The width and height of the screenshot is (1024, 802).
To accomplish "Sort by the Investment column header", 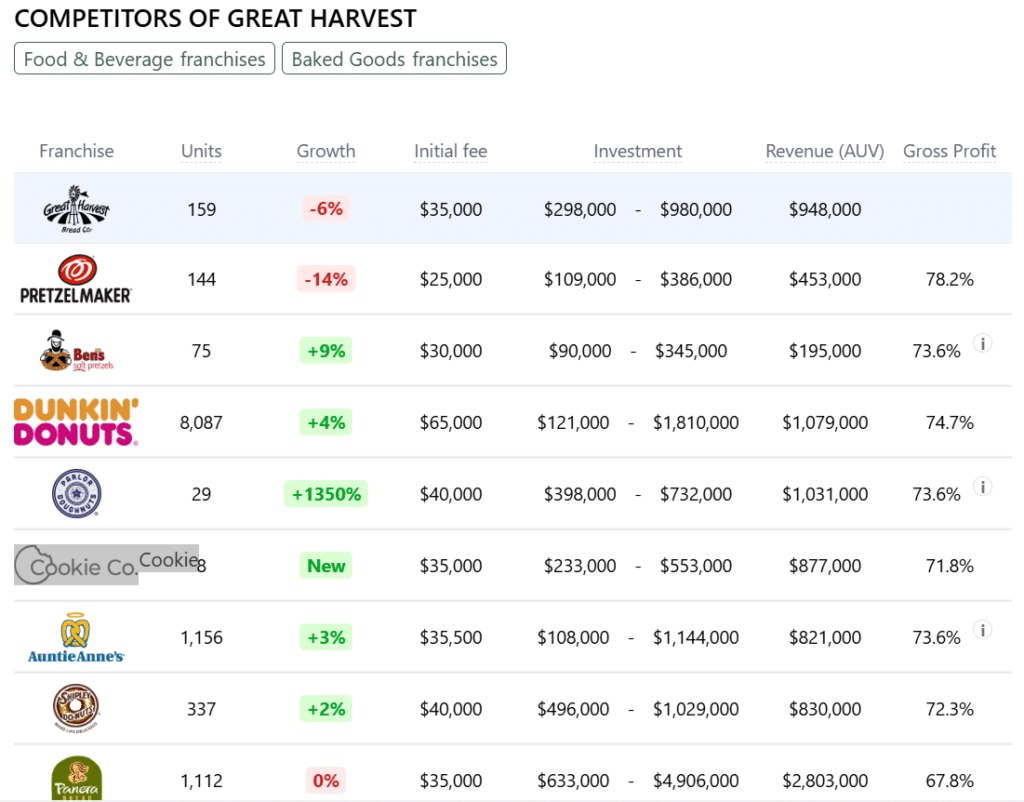I will click(x=637, y=151).
